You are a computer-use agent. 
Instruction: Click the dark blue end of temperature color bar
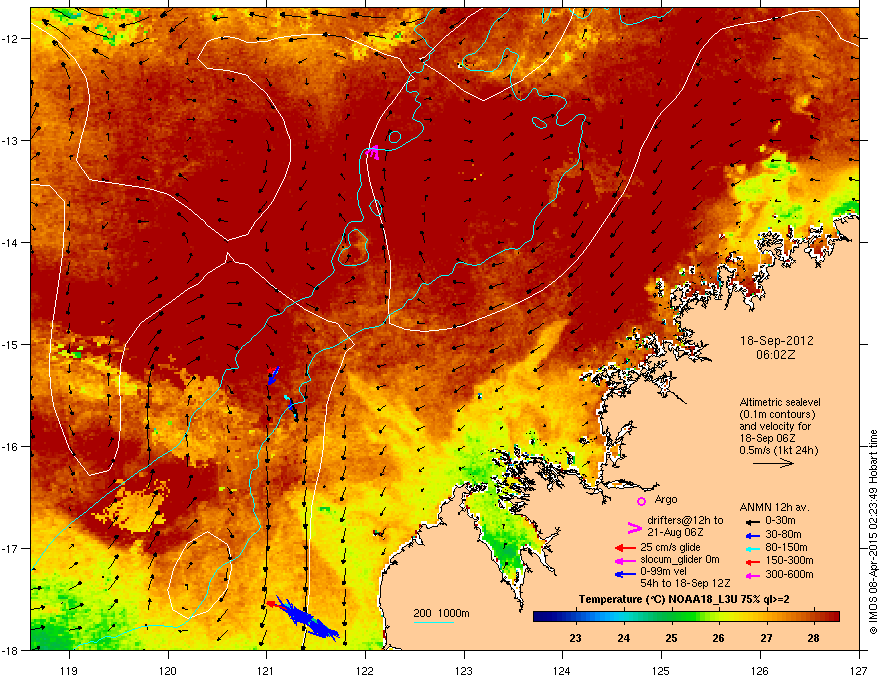coord(539,617)
